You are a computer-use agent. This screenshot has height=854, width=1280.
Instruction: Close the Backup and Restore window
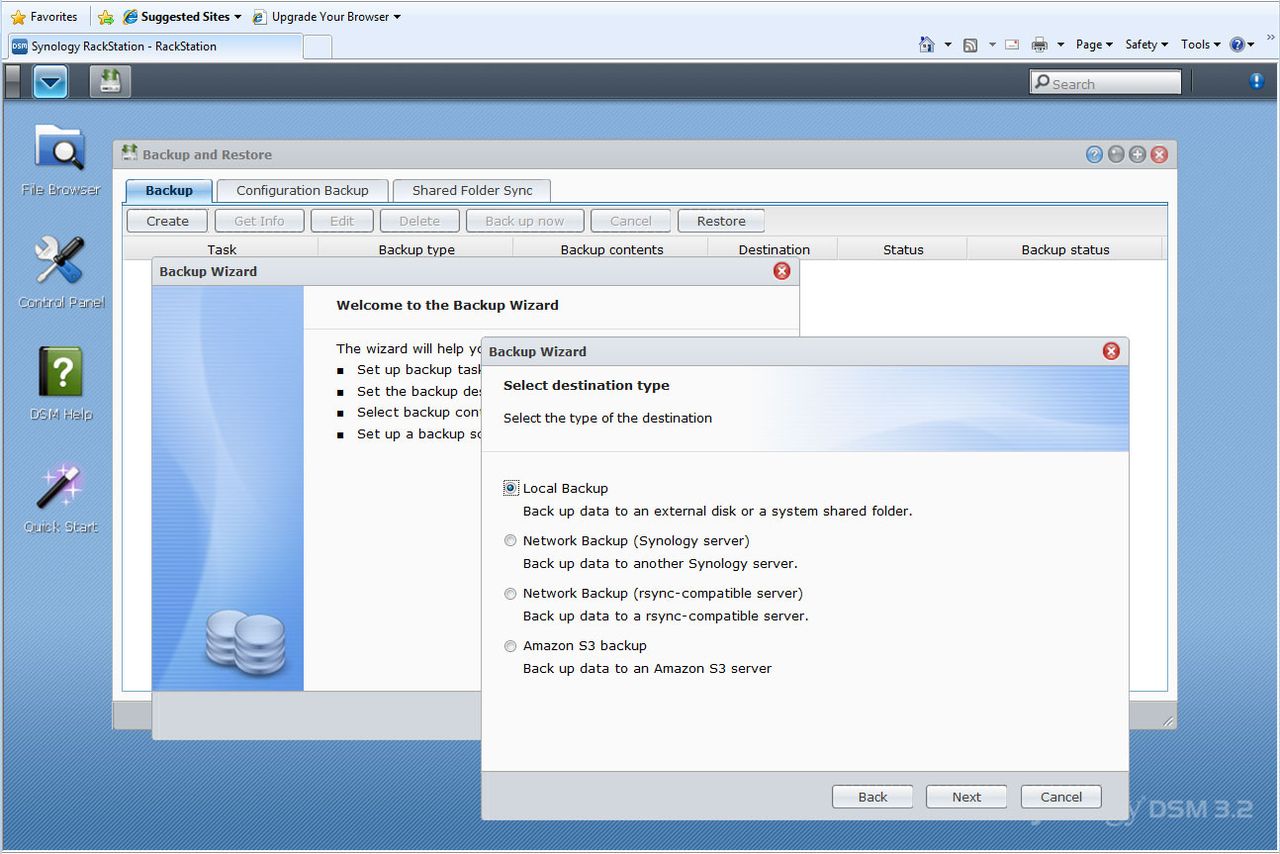(x=1159, y=154)
